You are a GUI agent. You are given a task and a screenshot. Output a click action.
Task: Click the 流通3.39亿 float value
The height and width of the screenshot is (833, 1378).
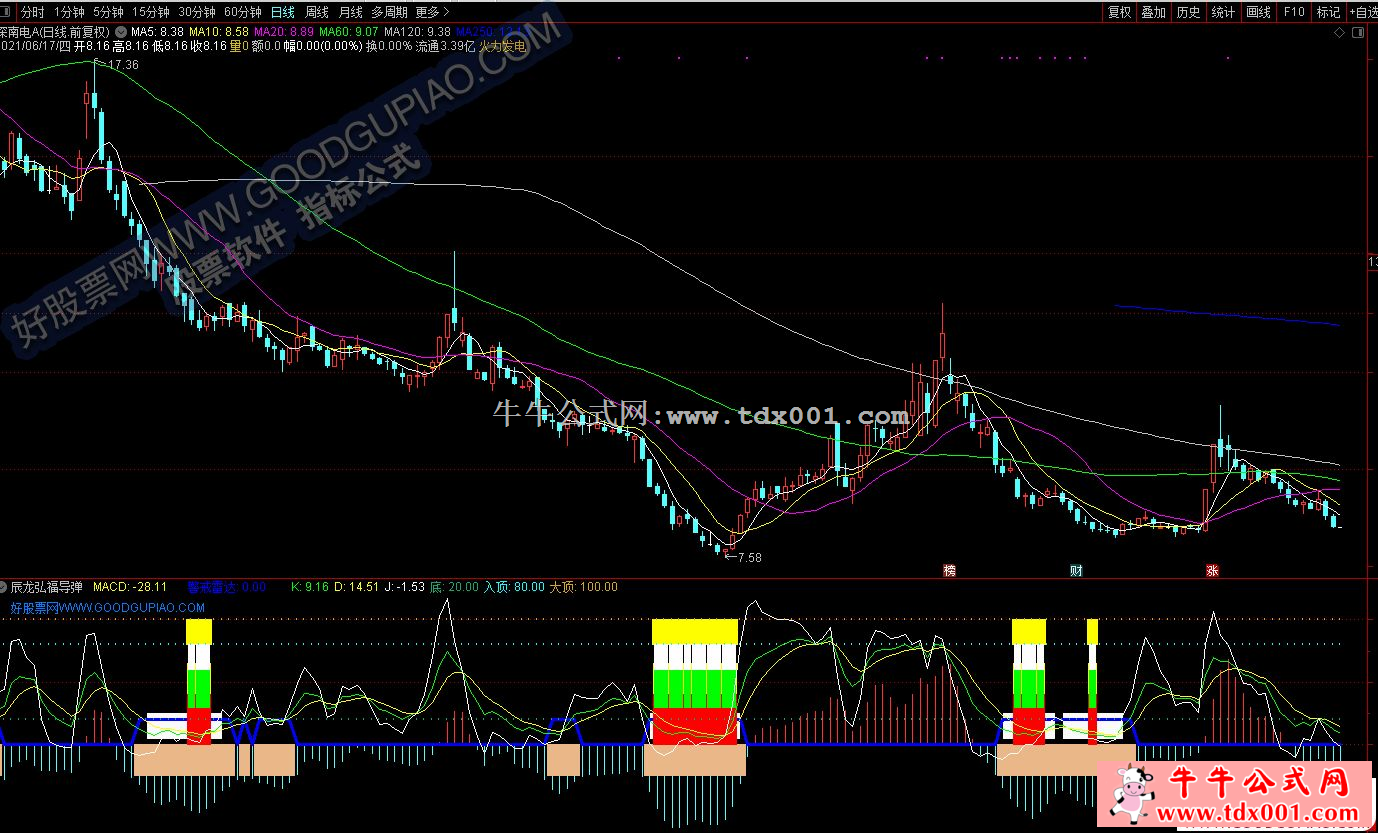point(445,46)
